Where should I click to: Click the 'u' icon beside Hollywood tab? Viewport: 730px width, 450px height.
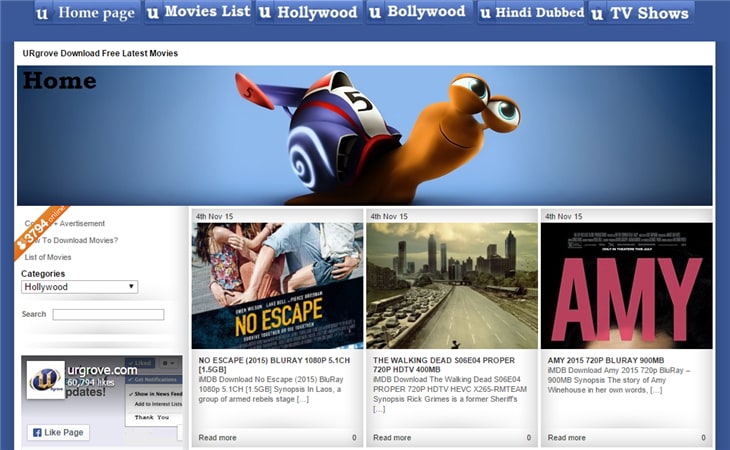point(264,12)
